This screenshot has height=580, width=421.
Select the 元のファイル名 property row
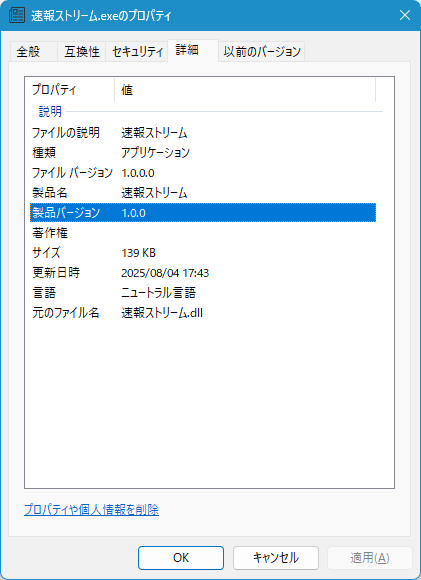click(x=203, y=313)
